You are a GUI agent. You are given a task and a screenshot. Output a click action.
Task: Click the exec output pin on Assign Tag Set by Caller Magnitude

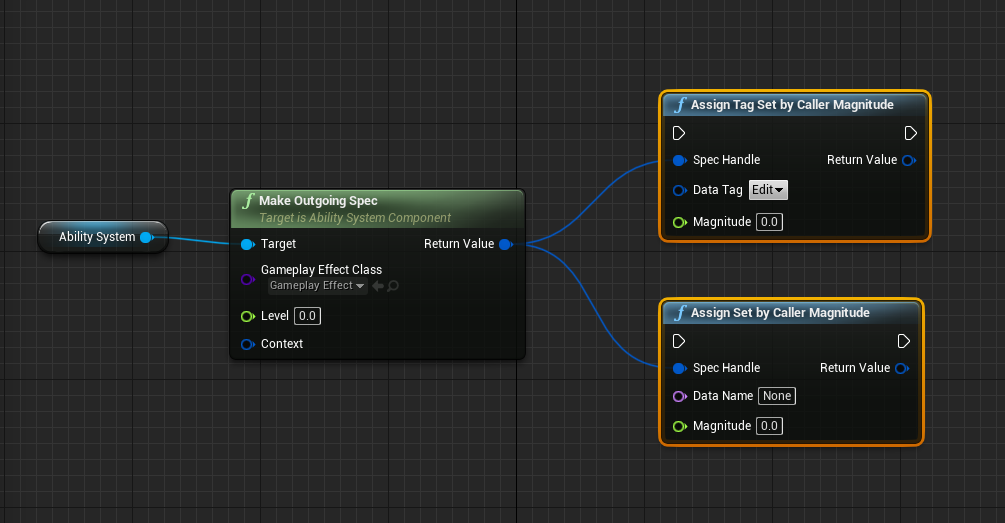coord(910,133)
